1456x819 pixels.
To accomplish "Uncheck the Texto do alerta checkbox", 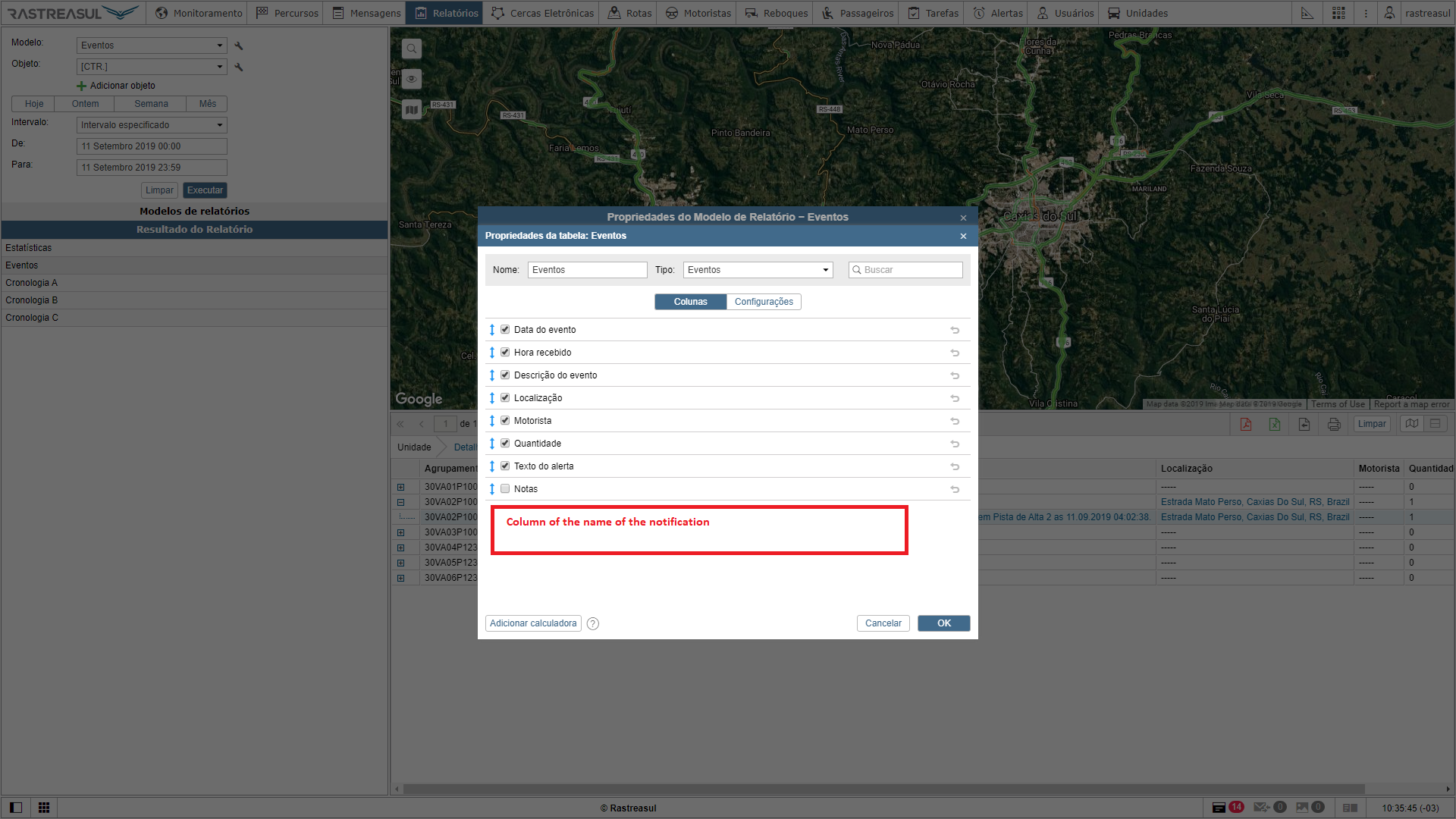I will [x=505, y=466].
